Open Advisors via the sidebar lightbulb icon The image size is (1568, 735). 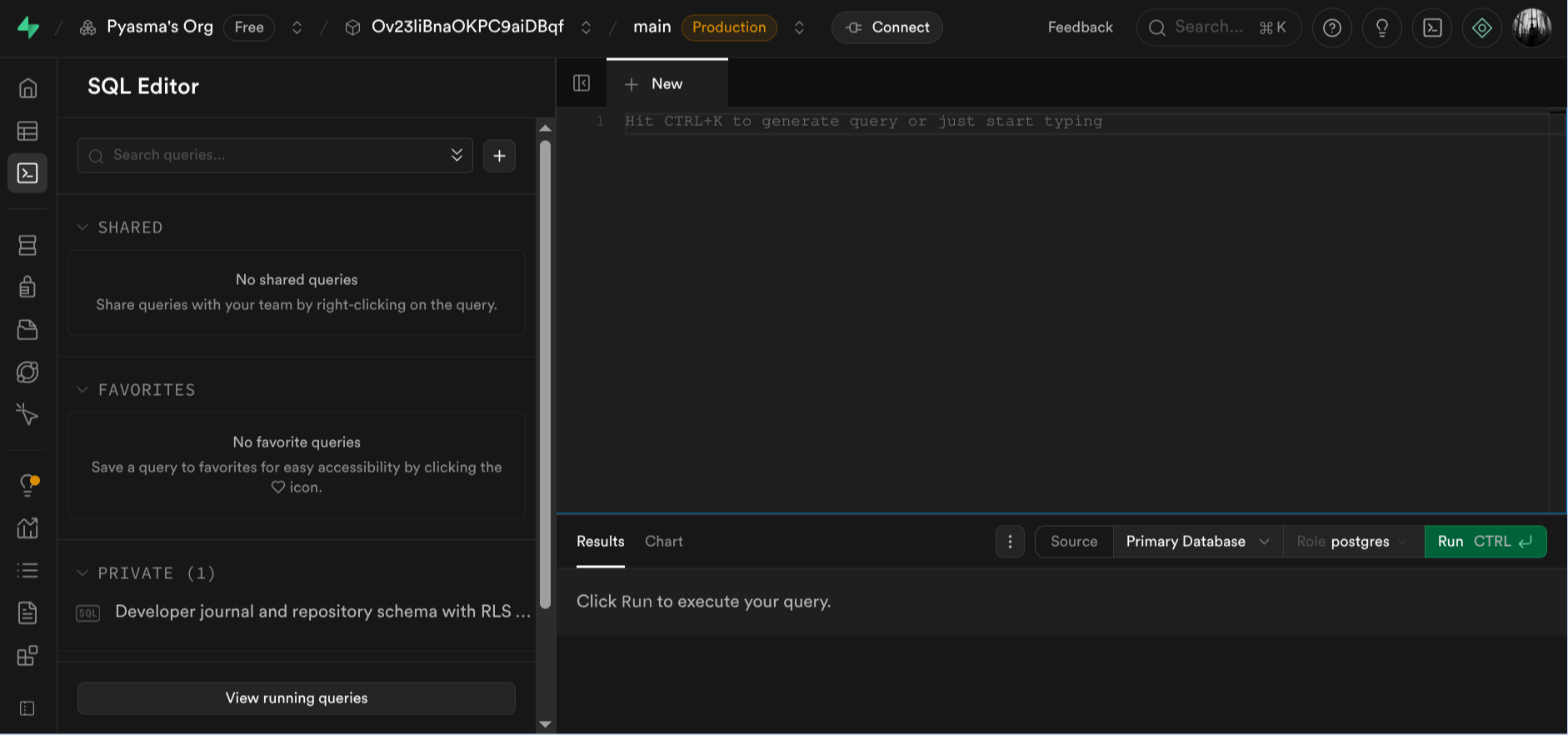coord(27,485)
